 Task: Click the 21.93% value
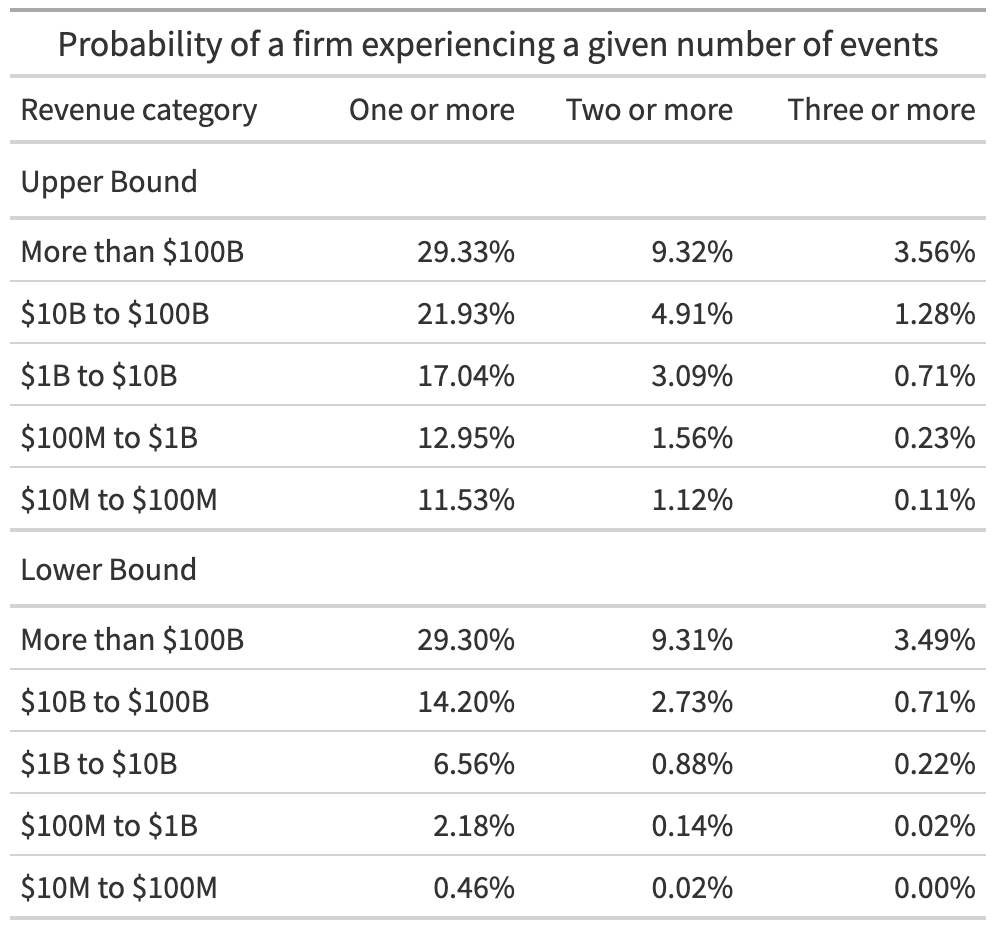click(466, 314)
